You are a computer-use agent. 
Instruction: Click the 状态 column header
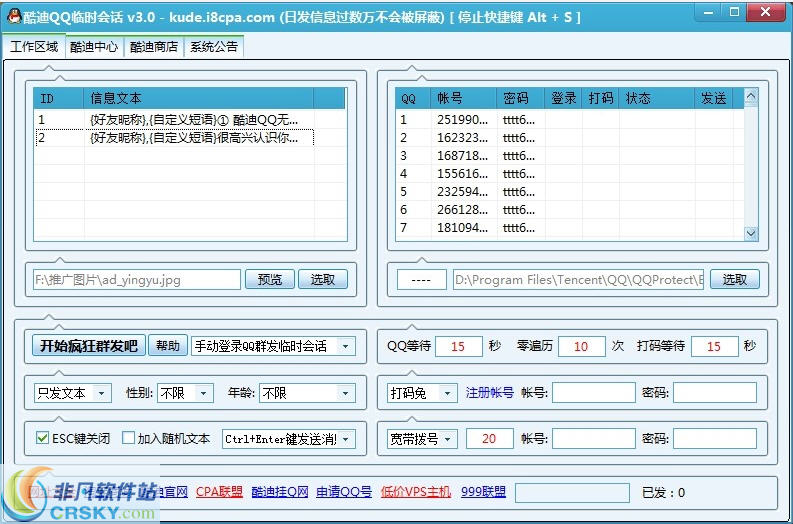coord(656,98)
